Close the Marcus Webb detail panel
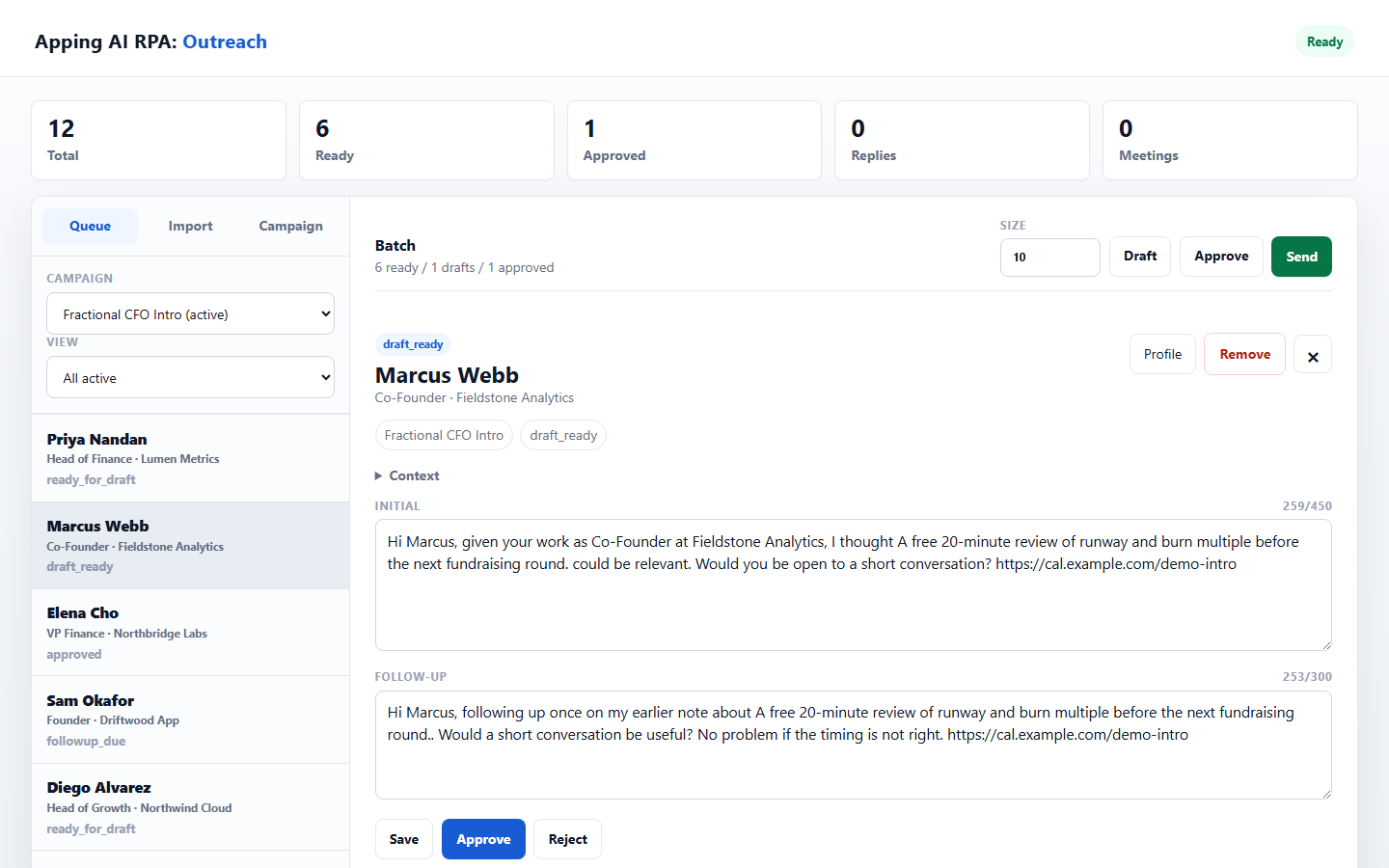Image resolution: width=1389 pixels, height=868 pixels. point(1312,355)
